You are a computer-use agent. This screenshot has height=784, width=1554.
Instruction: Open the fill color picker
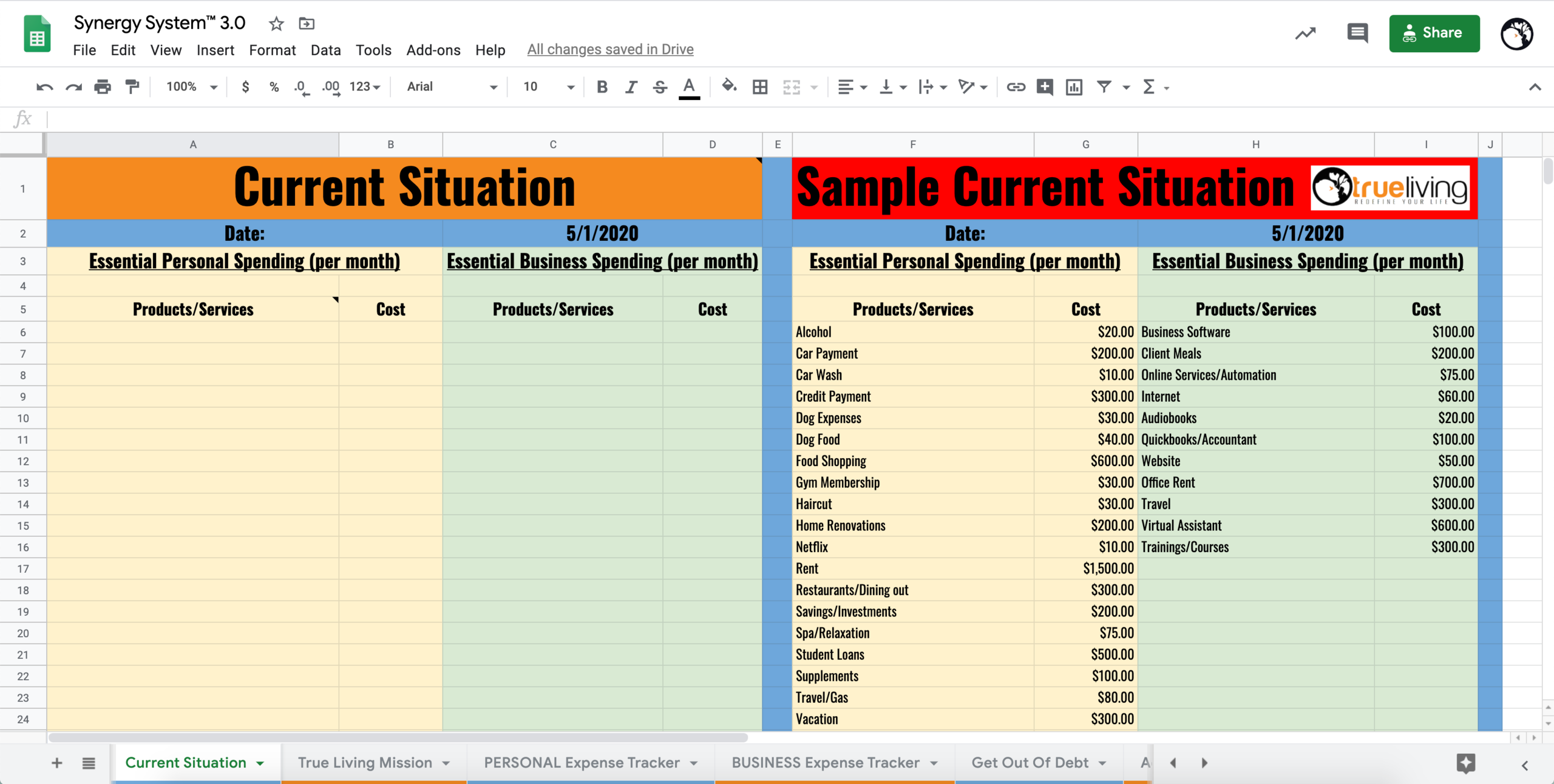coord(729,87)
